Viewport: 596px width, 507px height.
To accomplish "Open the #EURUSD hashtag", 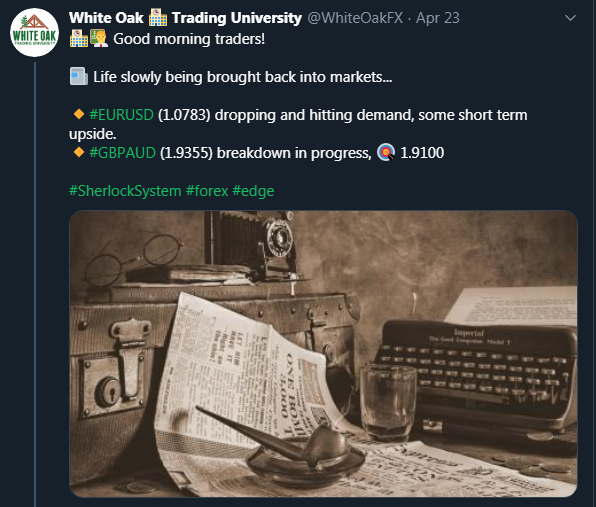I will pos(121,115).
